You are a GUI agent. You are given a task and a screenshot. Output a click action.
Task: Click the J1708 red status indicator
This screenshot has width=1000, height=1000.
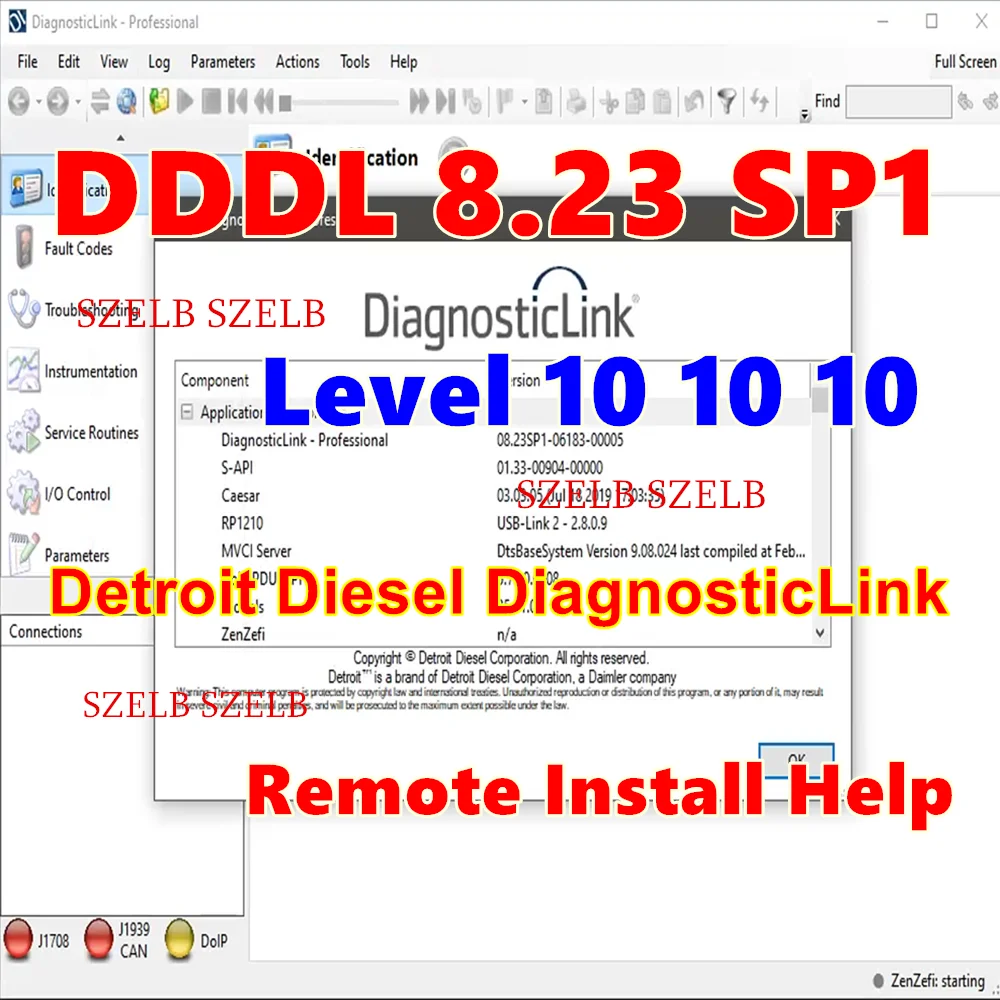point(18,939)
